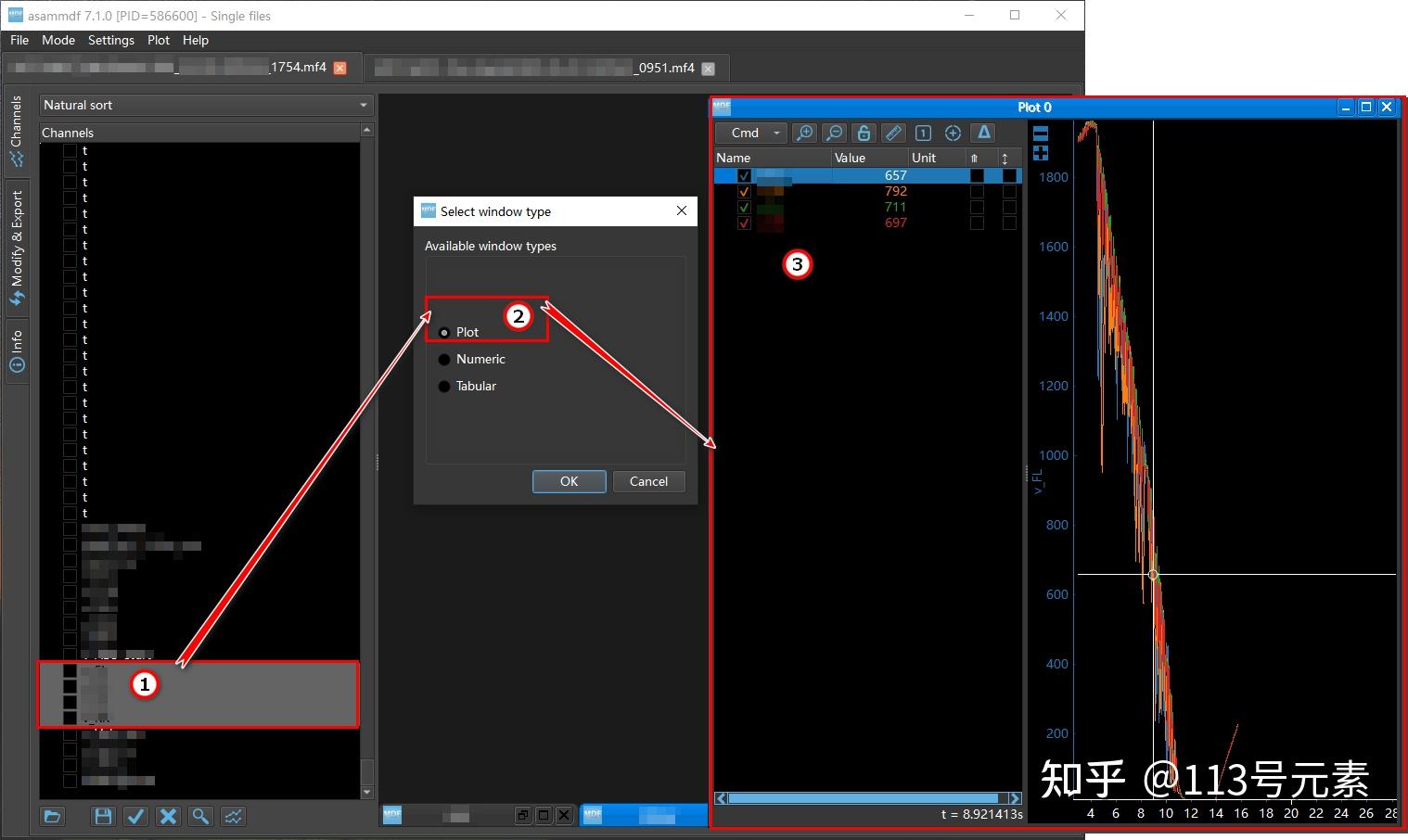This screenshot has width=1408, height=840.
Task: Click the lock/unlock icon in Plot 0 toolbar
Action: click(x=864, y=133)
